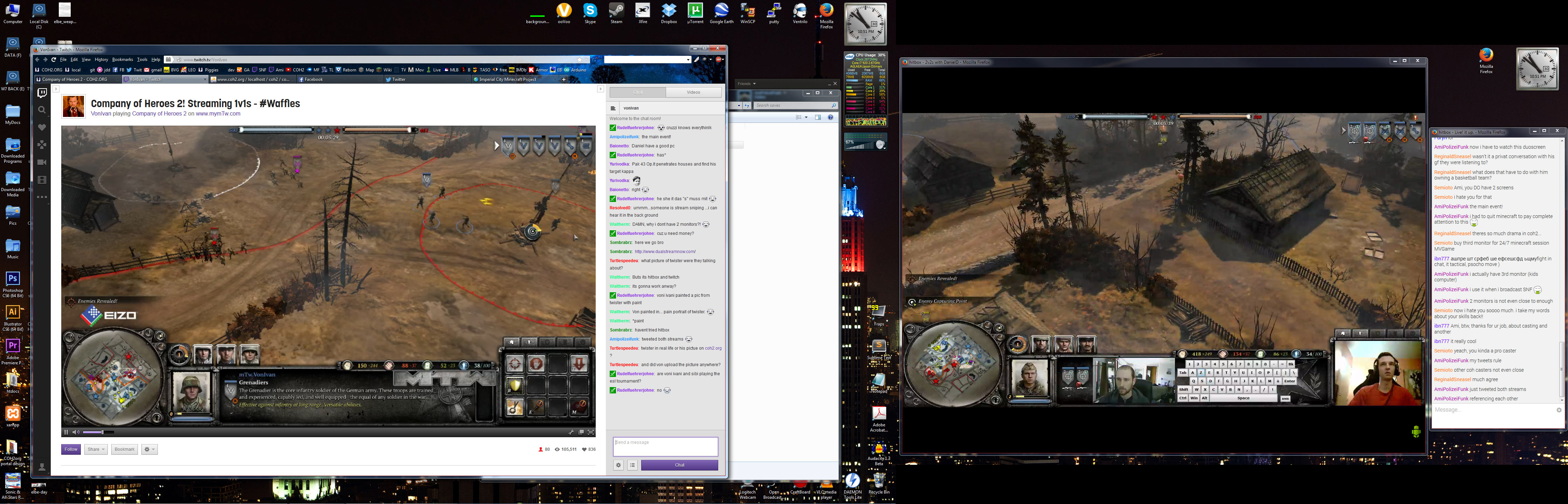Select the Chat tab in Twitch panel
Image resolution: width=1568 pixels, height=504 pixels.
coord(638,92)
